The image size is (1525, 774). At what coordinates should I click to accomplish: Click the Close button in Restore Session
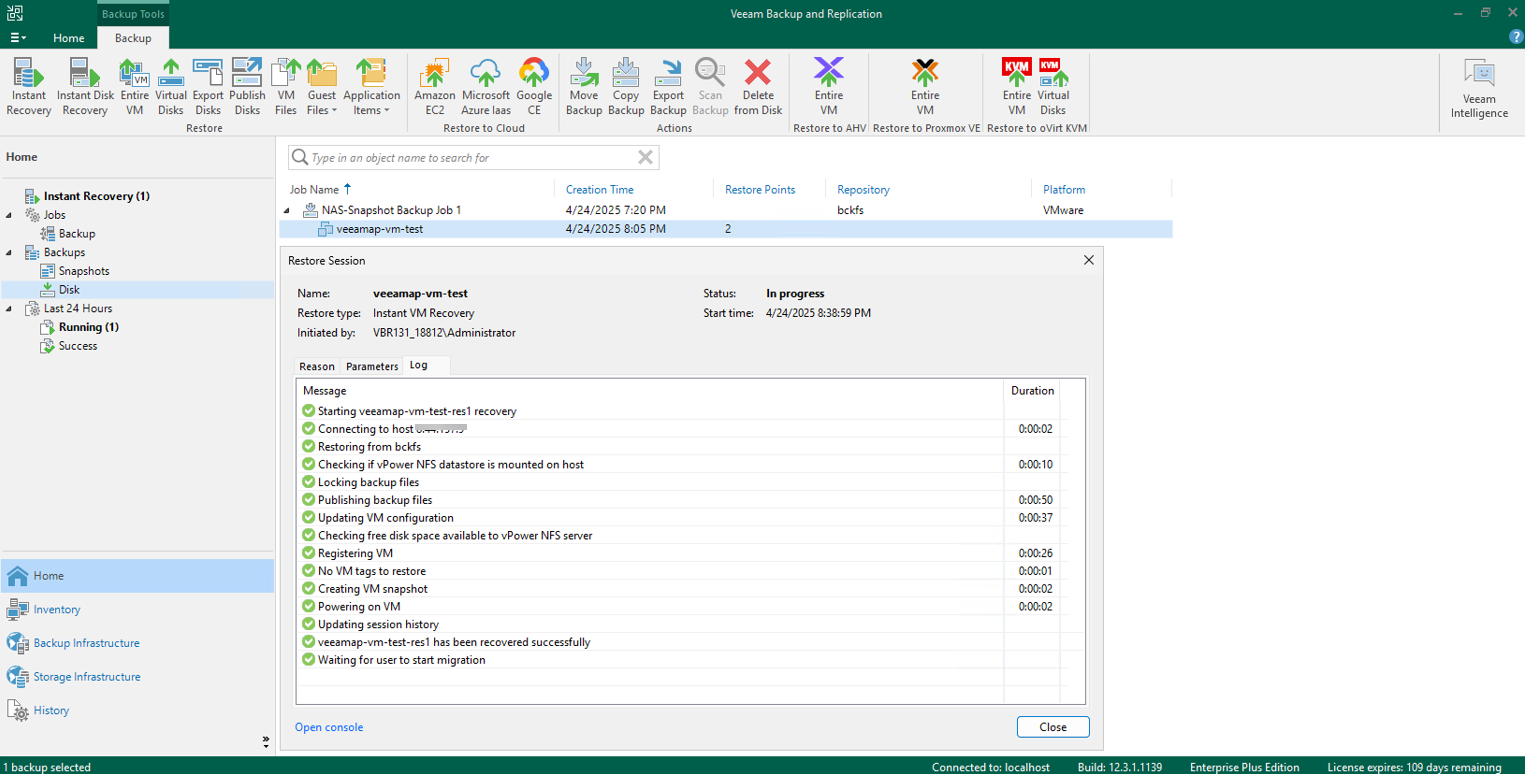1053,727
